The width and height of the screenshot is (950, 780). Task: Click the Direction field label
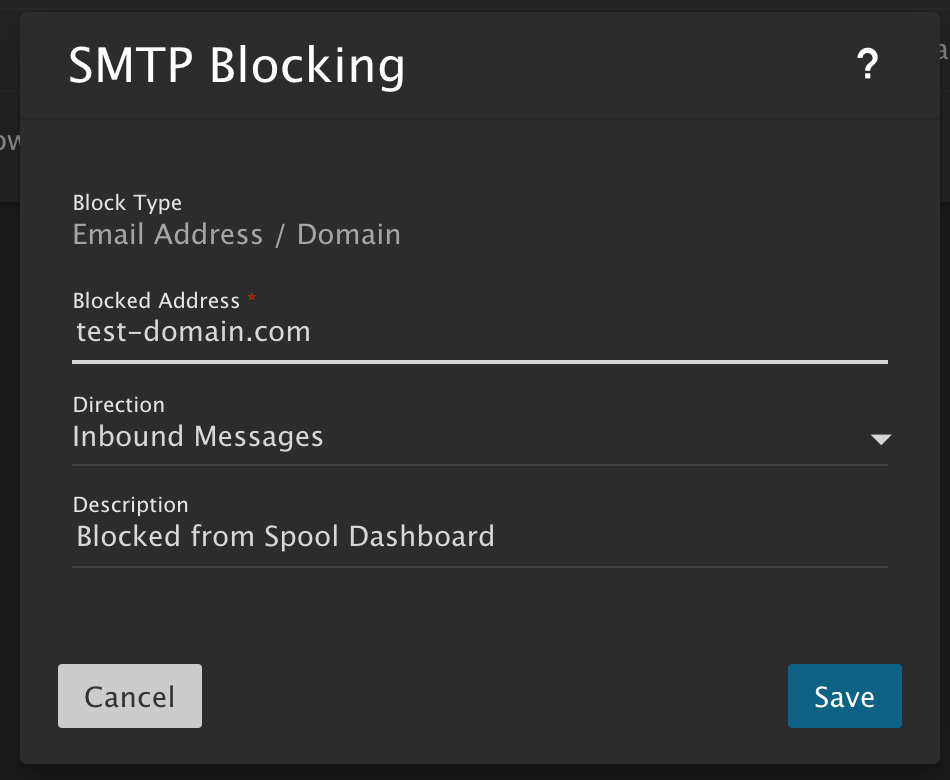point(118,405)
